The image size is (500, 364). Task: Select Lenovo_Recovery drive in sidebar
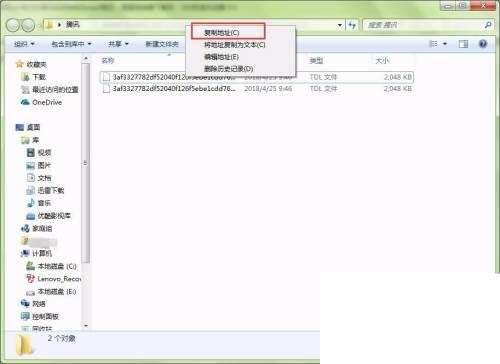pos(54,279)
